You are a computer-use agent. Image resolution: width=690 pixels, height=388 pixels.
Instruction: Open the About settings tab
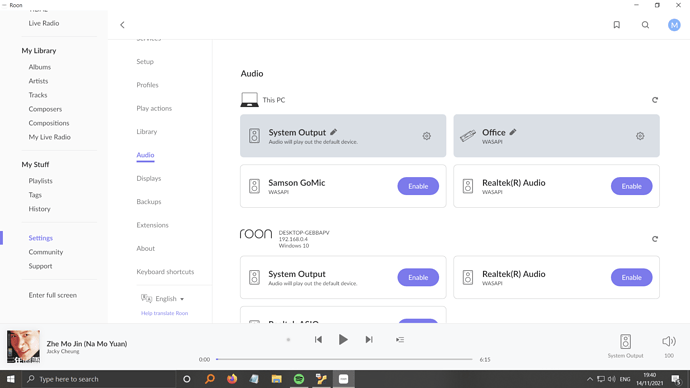pyautogui.click(x=145, y=248)
